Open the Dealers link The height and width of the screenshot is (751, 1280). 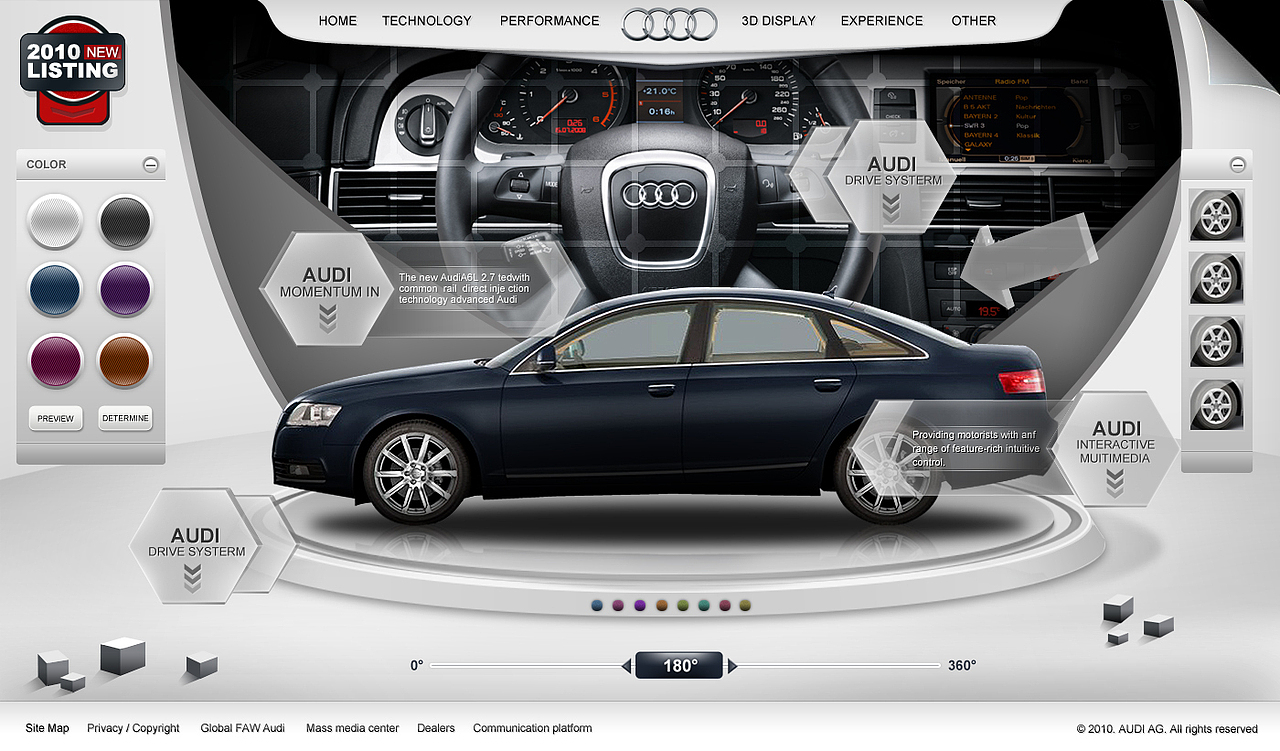pyautogui.click(x=436, y=728)
